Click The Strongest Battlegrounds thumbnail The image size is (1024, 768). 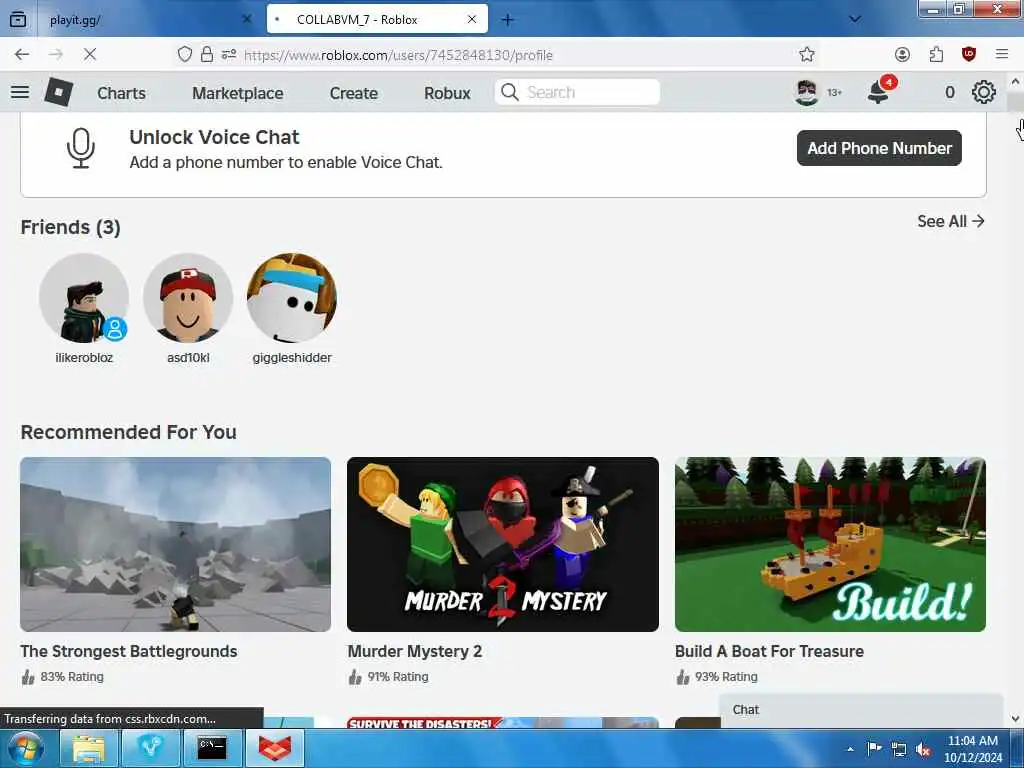coord(175,544)
